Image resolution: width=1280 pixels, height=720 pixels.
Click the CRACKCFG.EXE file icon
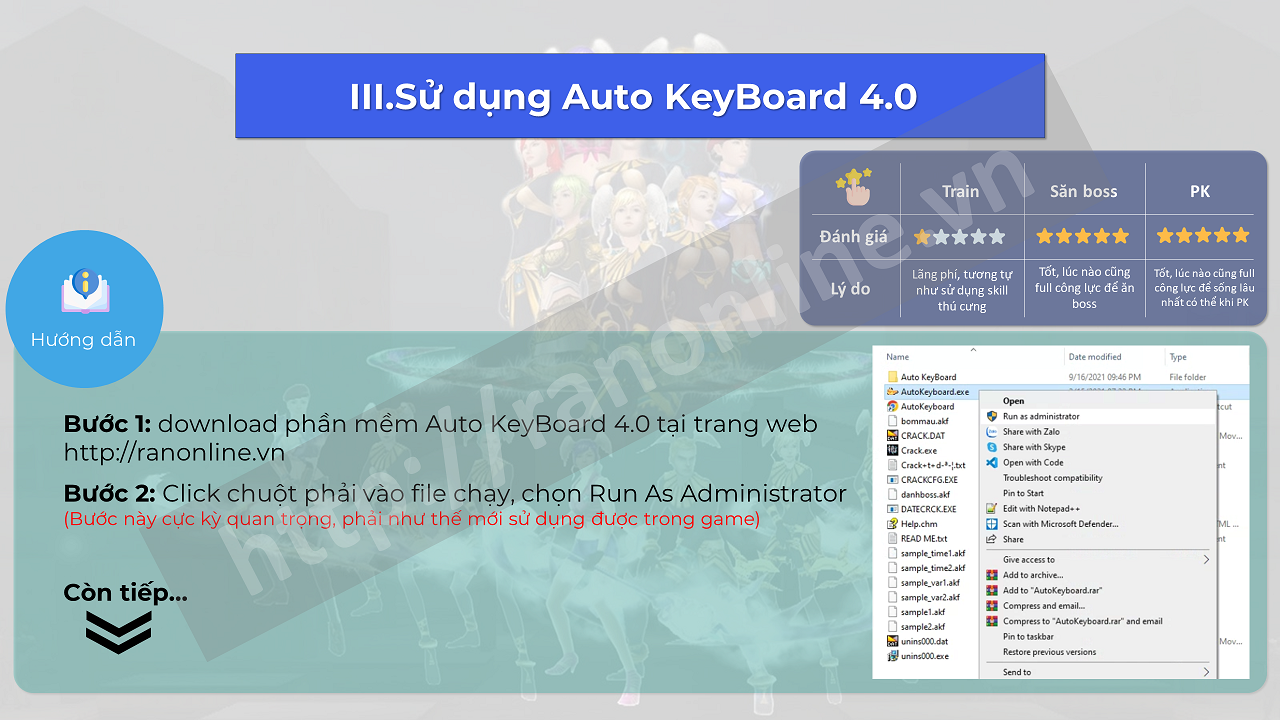[892, 480]
